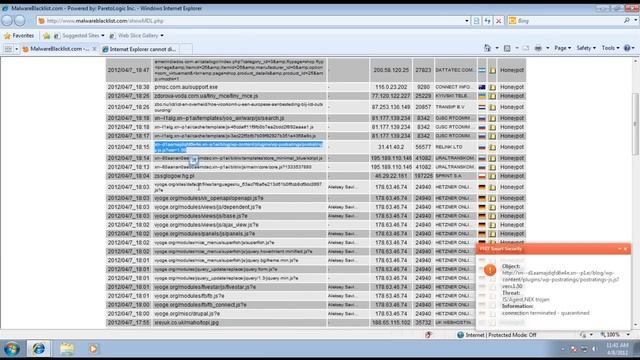Click the Internet zone globe icon in the status bar
This screenshot has width=640, height=360.
[460, 335]
